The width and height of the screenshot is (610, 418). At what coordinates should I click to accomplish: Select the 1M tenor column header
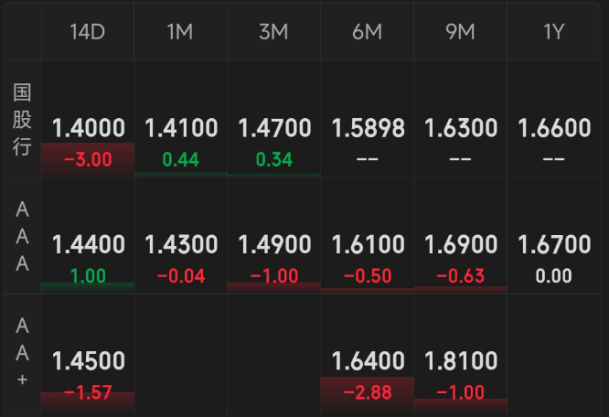tap(180, 32)
